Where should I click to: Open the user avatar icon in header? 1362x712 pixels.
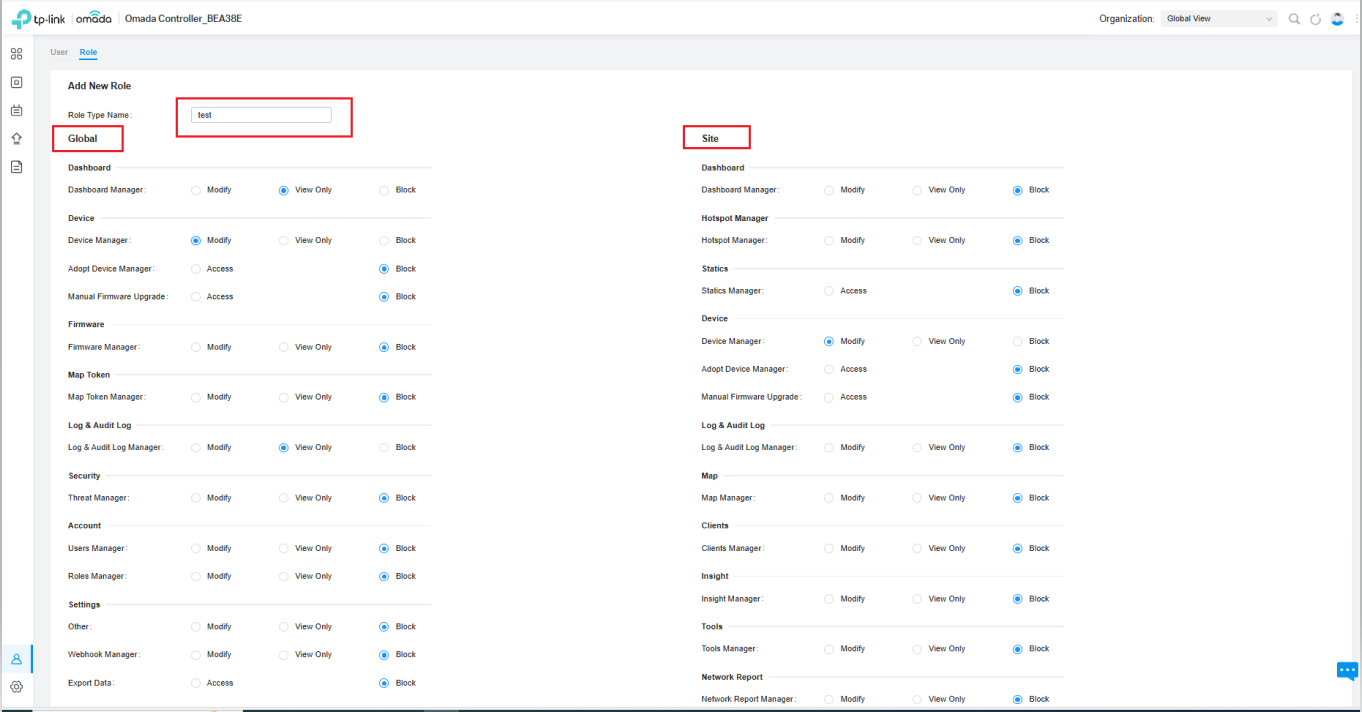point(1337,19)
